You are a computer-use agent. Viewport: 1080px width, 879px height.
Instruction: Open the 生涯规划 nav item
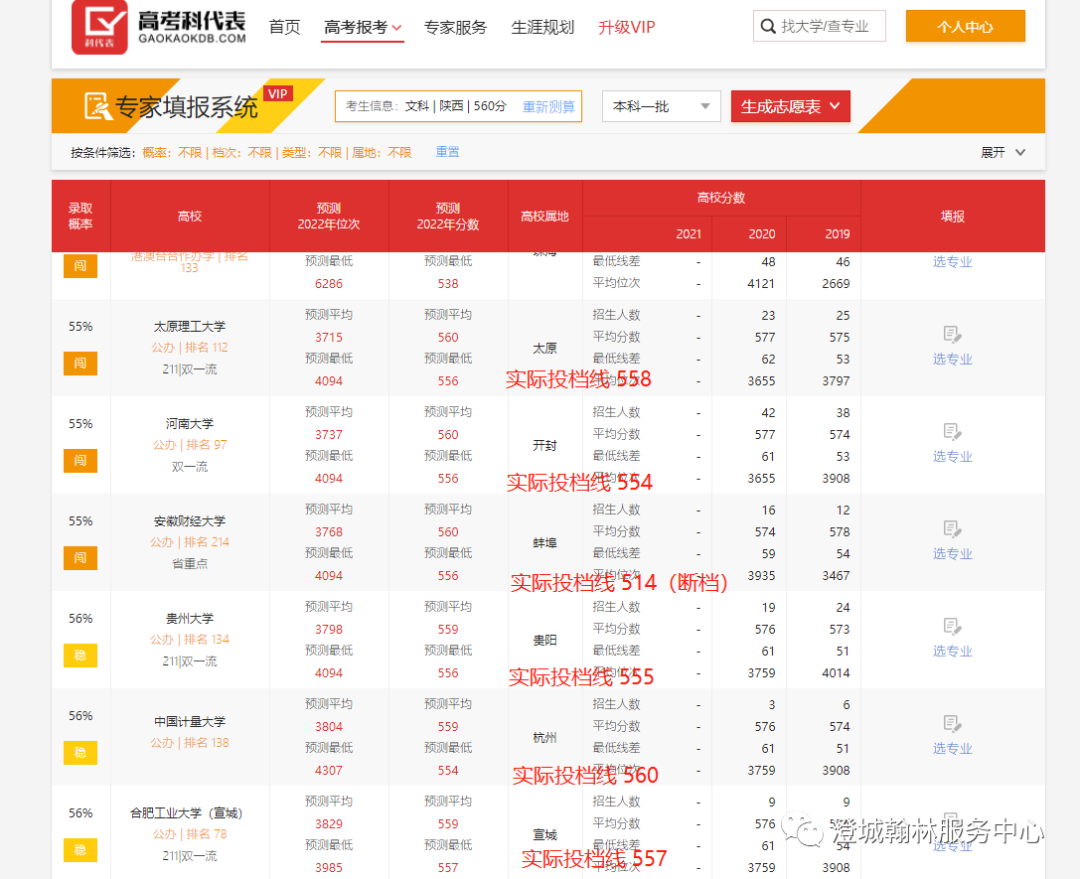543,28
